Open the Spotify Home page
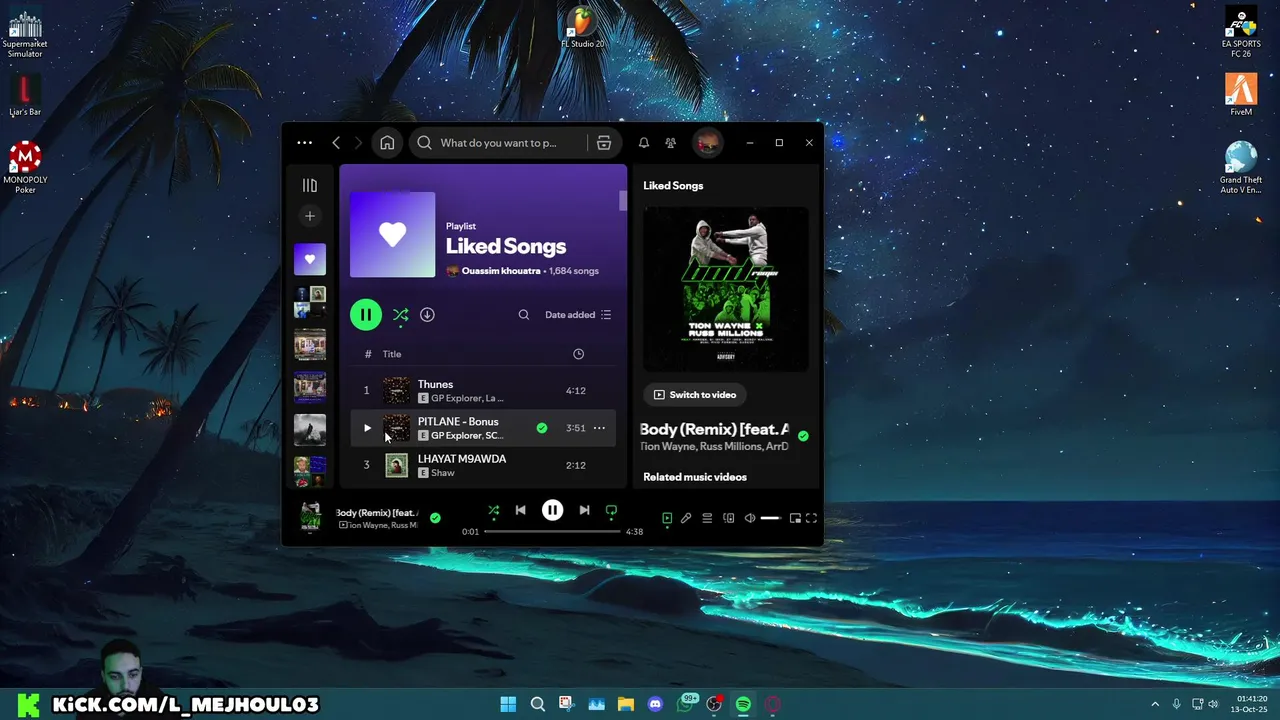The width and height of the screenshot is (1280, 720). [x=387, y=143]
